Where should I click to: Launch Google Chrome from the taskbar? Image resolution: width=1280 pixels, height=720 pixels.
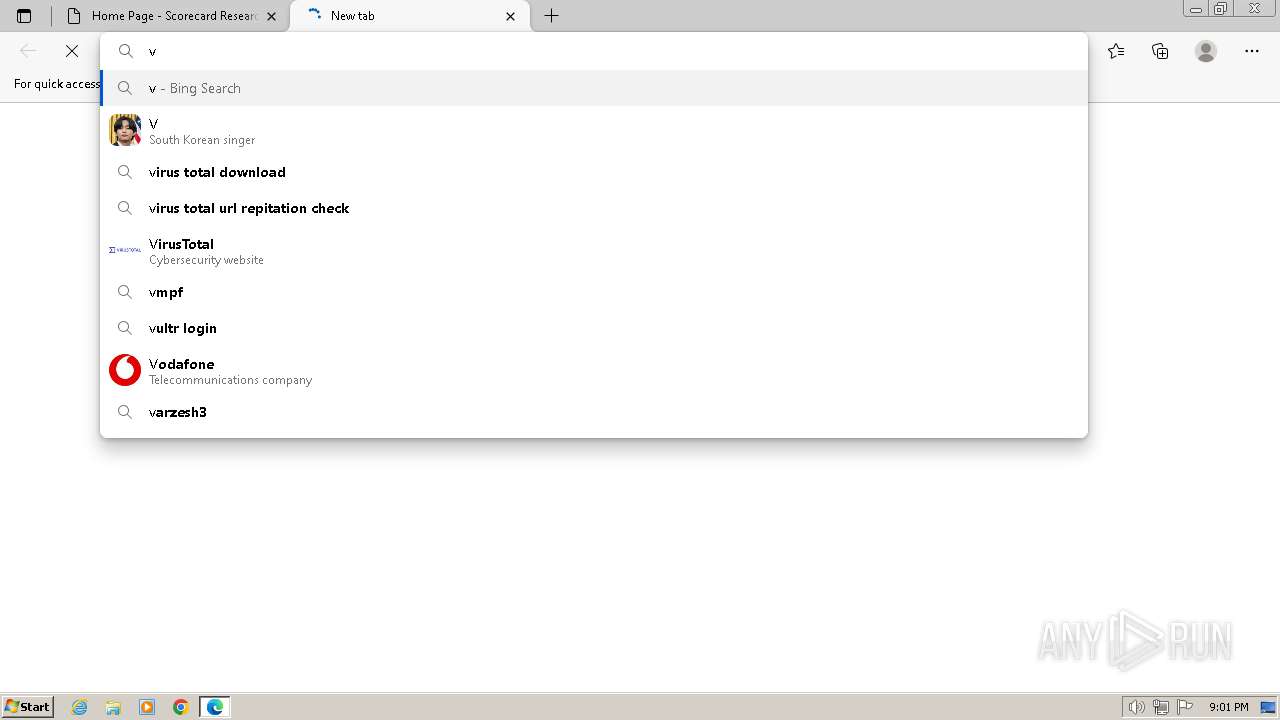pos(181,707)
